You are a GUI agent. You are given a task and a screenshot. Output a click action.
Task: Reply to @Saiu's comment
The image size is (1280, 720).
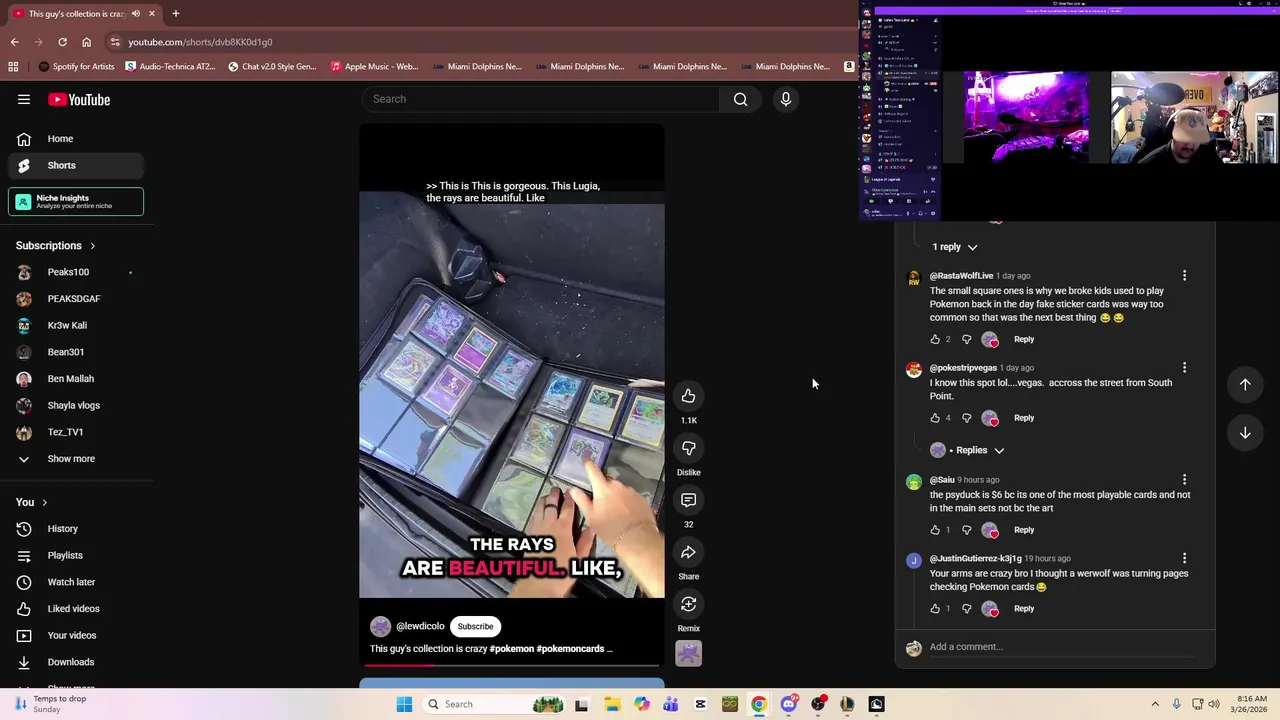point(1024,530)
